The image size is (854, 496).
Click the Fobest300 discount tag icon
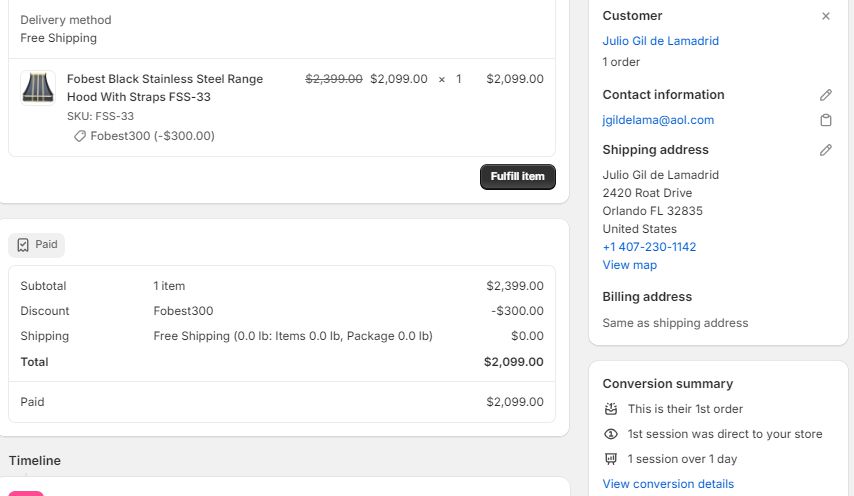point(80,136)
